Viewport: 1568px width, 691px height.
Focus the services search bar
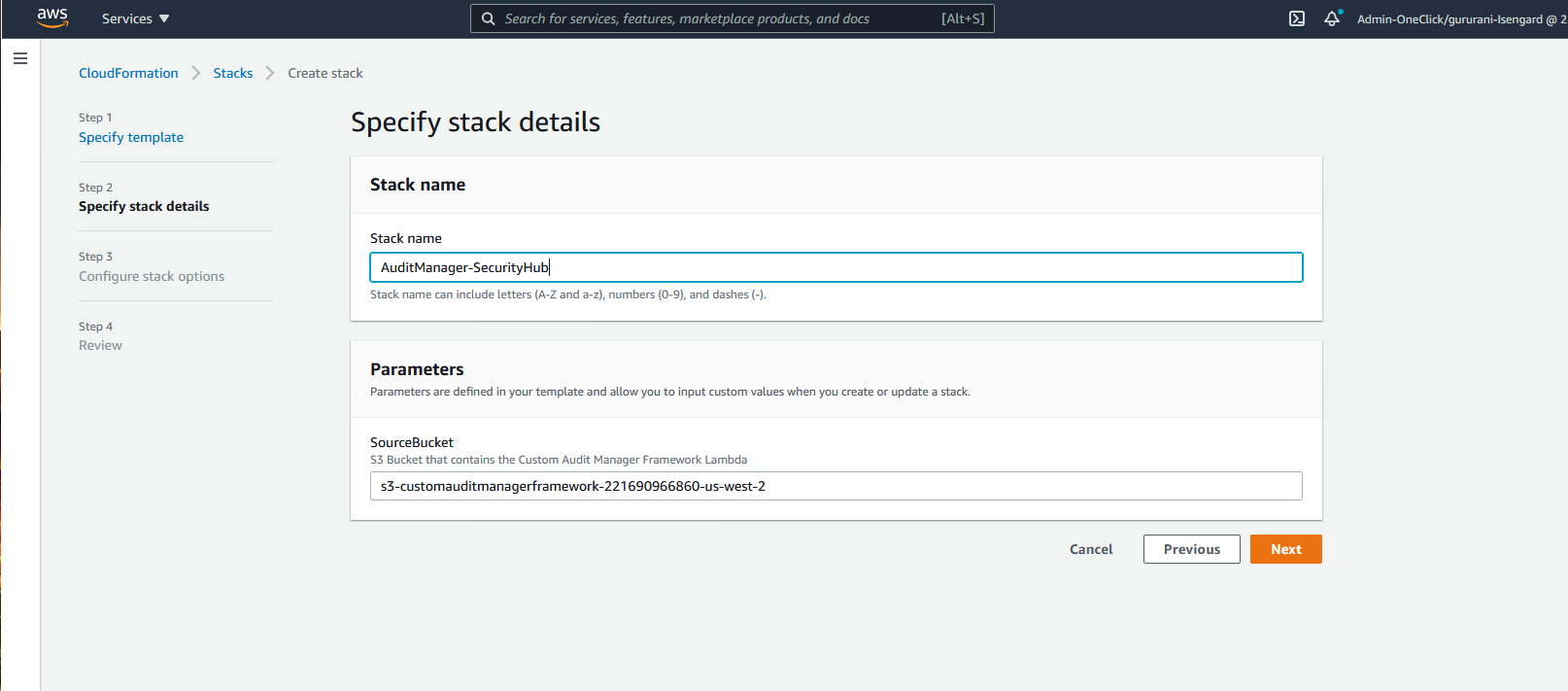click(733, 18)
